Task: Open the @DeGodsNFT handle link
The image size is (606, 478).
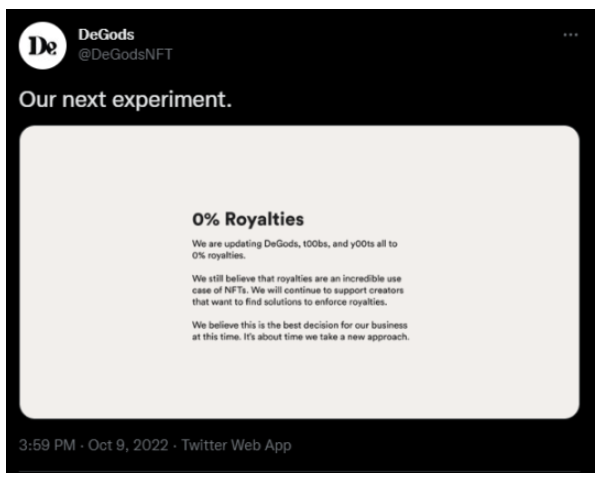Action: [125, 54]
